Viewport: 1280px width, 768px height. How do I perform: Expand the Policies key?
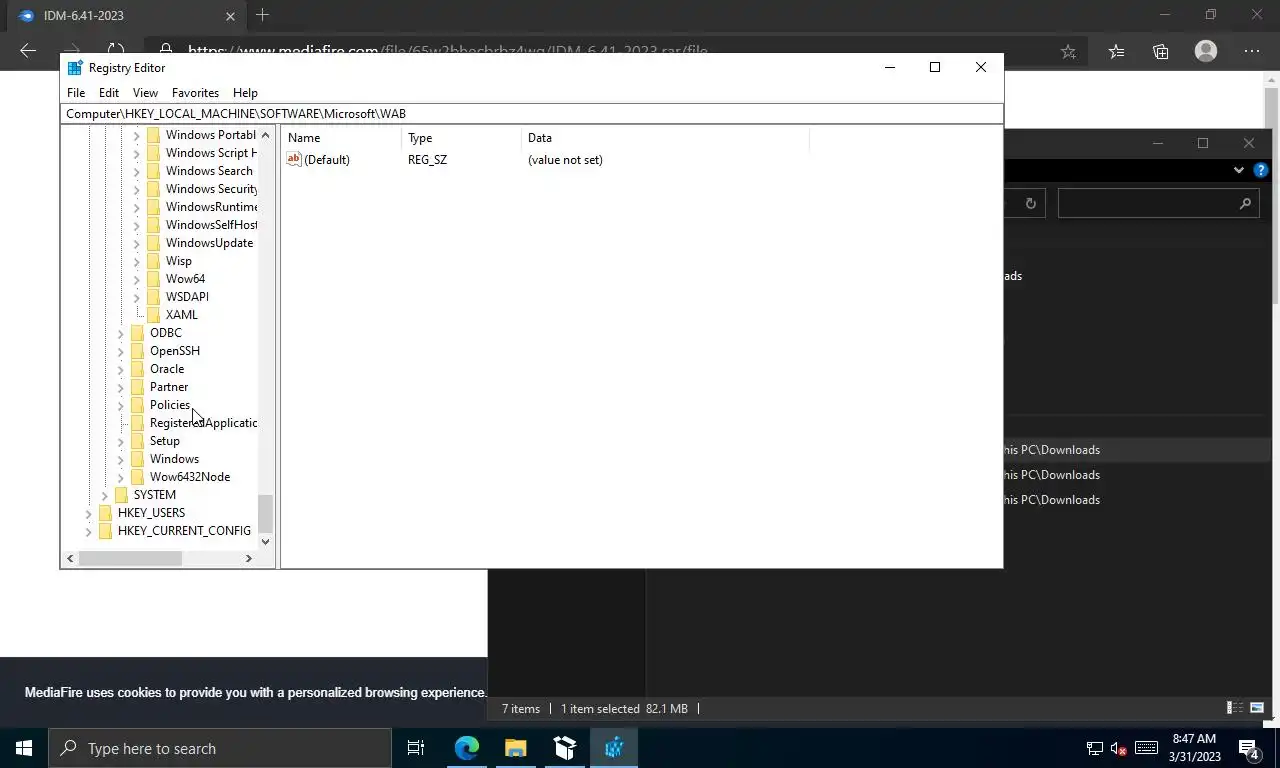pyautogui.click(x=121, y=405)
